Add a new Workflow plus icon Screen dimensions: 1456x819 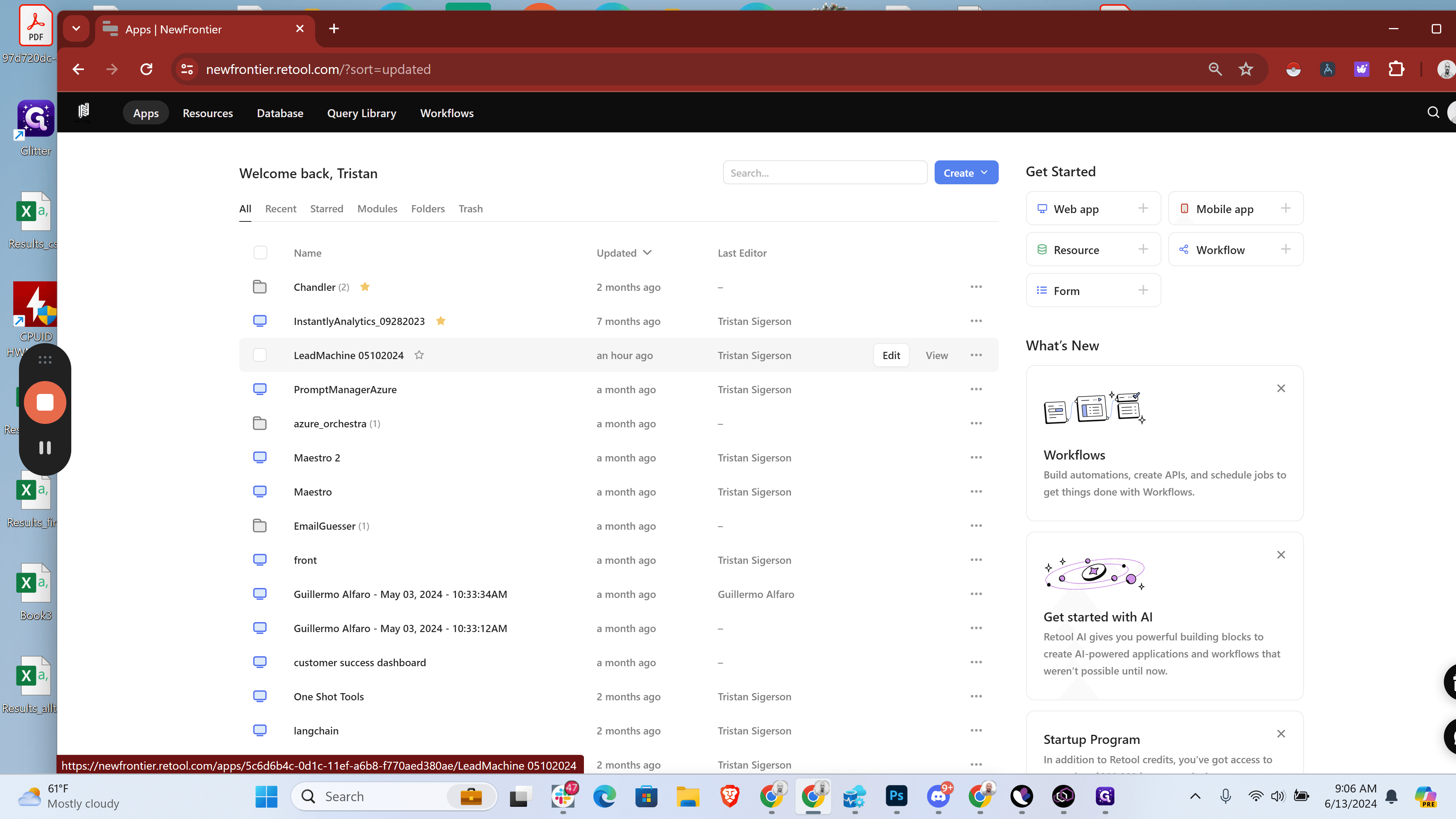pyautogui.click(x=1285, y=249)
